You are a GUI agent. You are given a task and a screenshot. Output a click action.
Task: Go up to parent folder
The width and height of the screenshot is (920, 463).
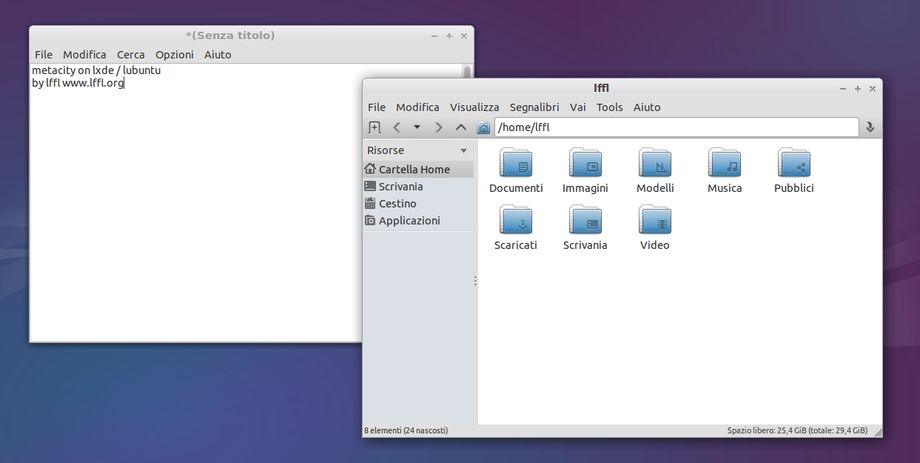point(461,127)
